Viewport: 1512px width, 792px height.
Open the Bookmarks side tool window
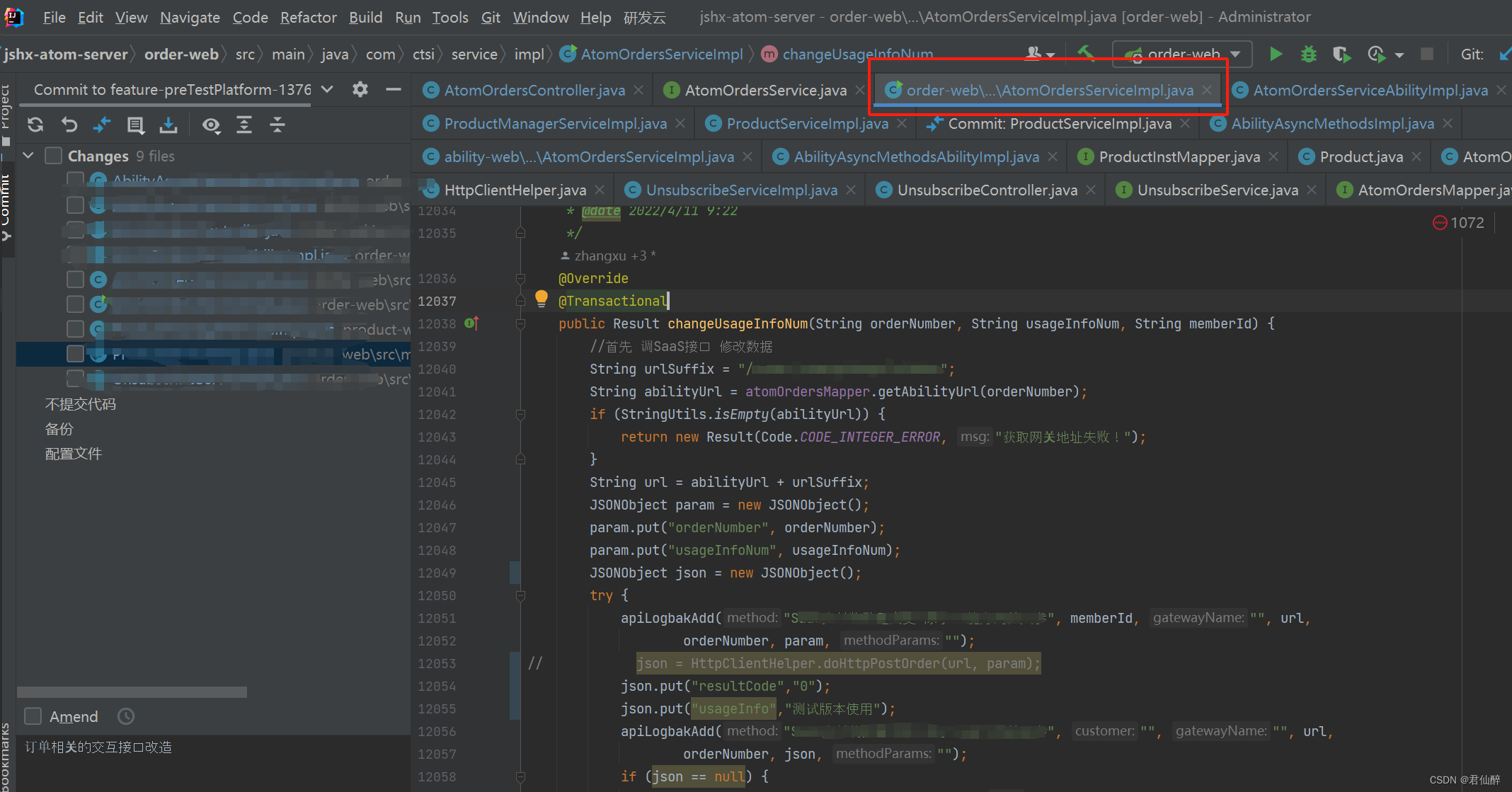6,757
